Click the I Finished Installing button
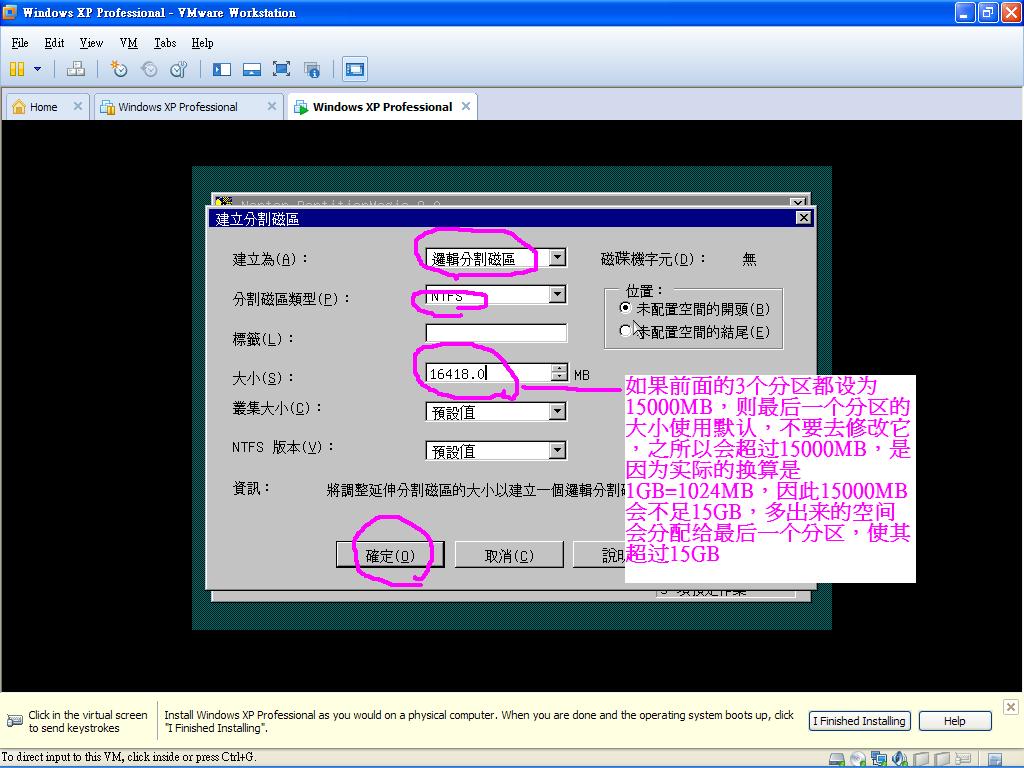1024x768 pixels. pyautogui.click(x=859, y=721)
